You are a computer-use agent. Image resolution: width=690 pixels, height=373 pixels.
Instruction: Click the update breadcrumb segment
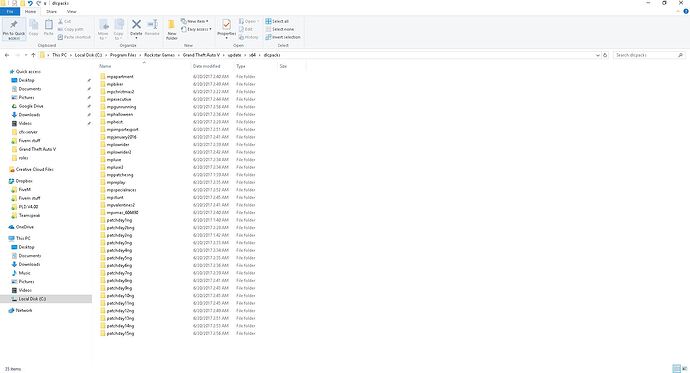(235, 55)
